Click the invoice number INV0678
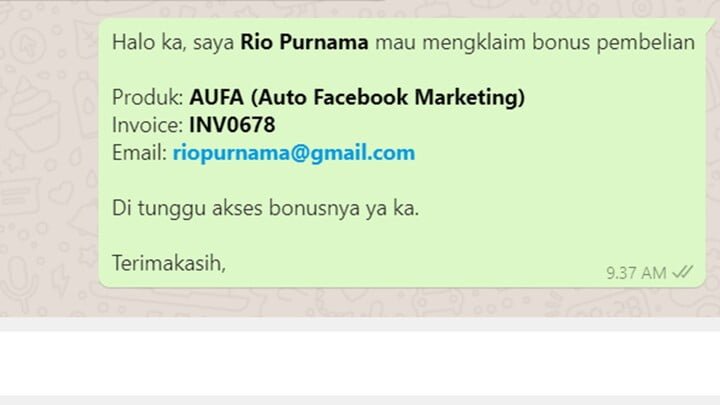 [x=232, y=125]
